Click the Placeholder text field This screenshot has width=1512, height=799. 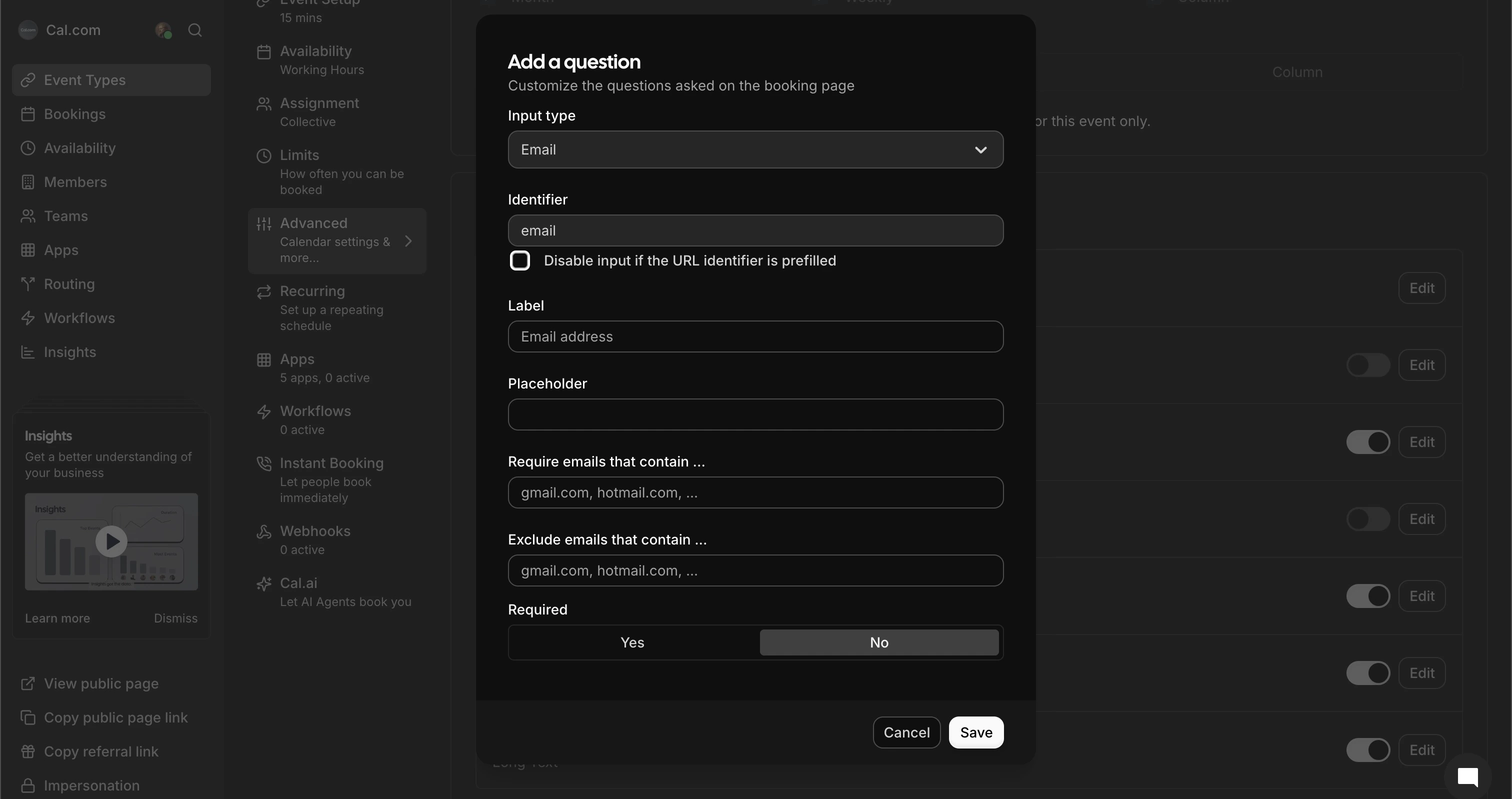tap(755, 414)
